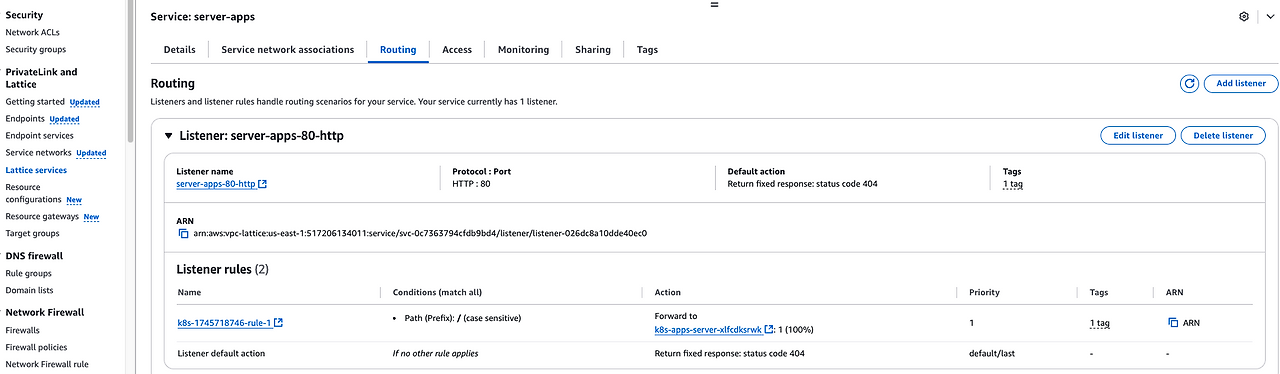The image size is (1280, 374).
Task: Open Rule groups under DNS firewall
Action: 28,273
